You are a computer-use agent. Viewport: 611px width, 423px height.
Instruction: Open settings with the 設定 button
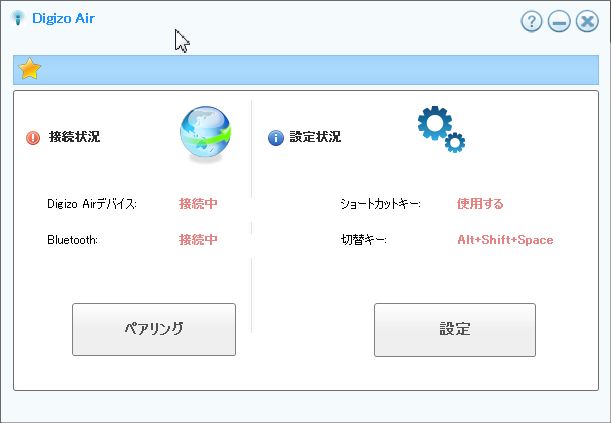[455, 330]
